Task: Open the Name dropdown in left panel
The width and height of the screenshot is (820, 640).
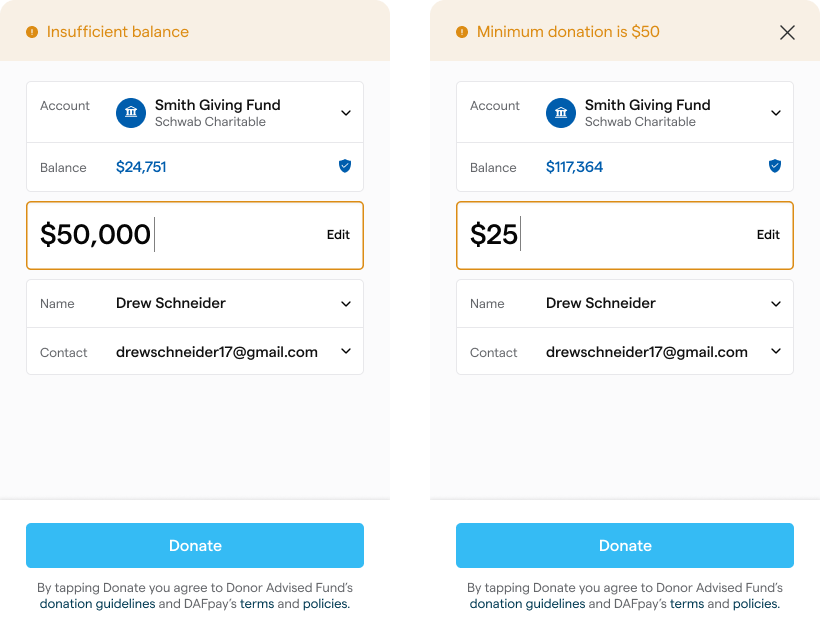Action: pyautogui.click(x=346, y=304)
